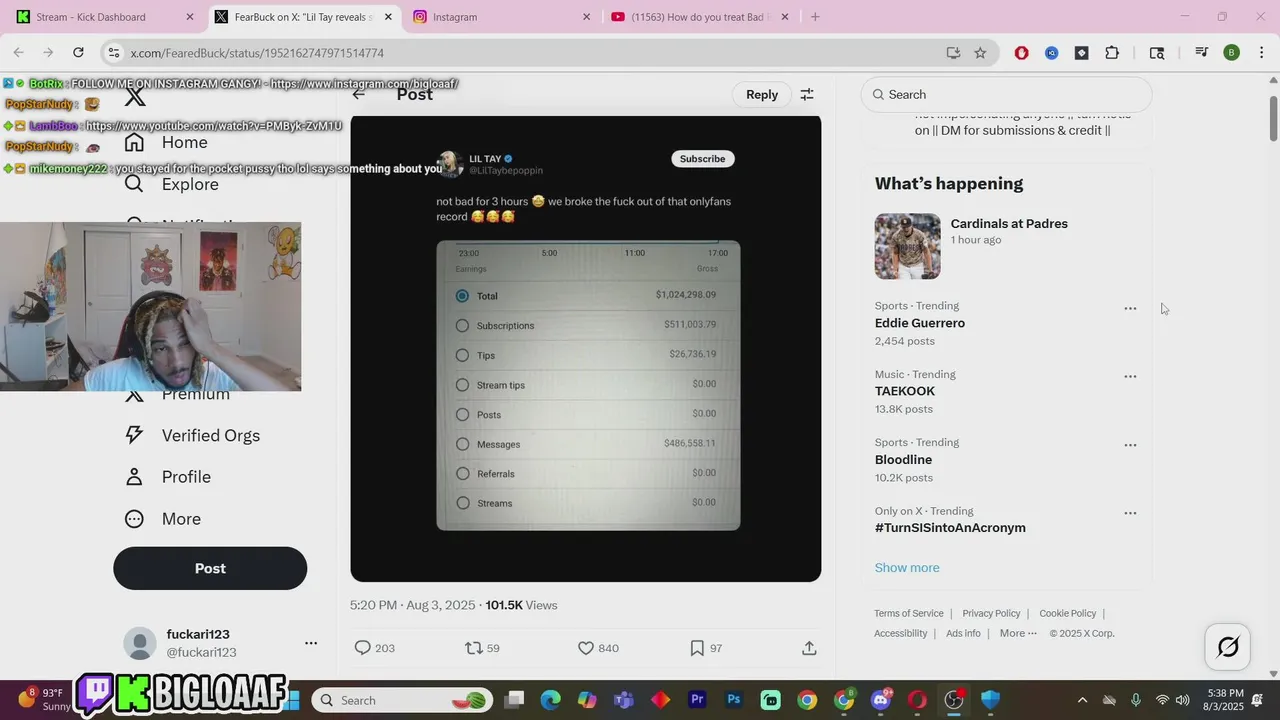The width and height of the screenshot is (1280, 720).
Task: Open Microsoft Edge from the taskbar
Action: coord(551,700)
